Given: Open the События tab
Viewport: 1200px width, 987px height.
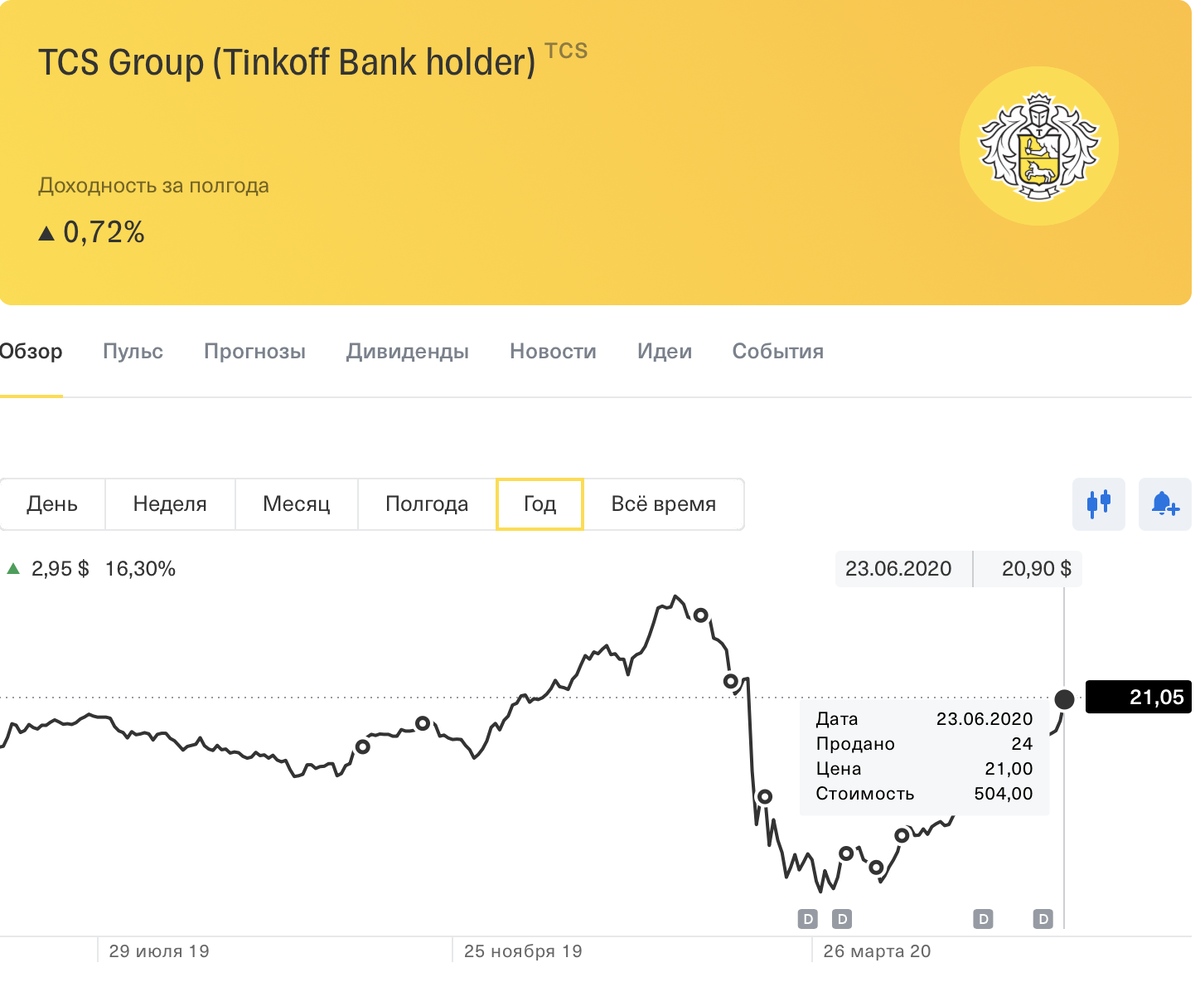Looking at the screenshot, I should [x=778, y=351].
